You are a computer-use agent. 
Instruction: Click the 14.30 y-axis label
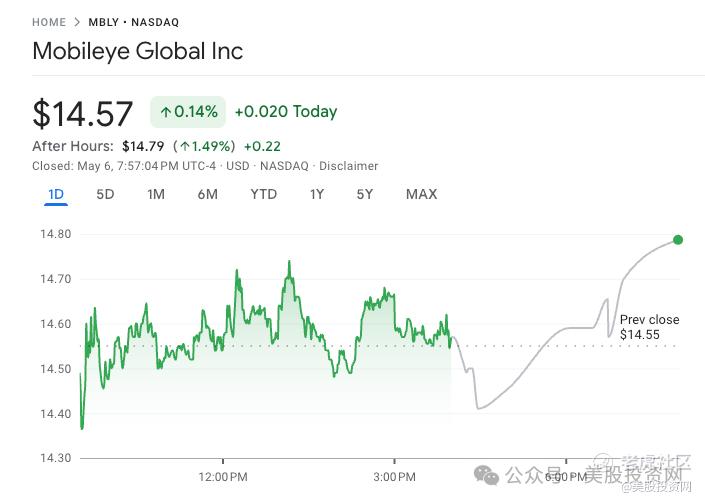click(56, 458)
